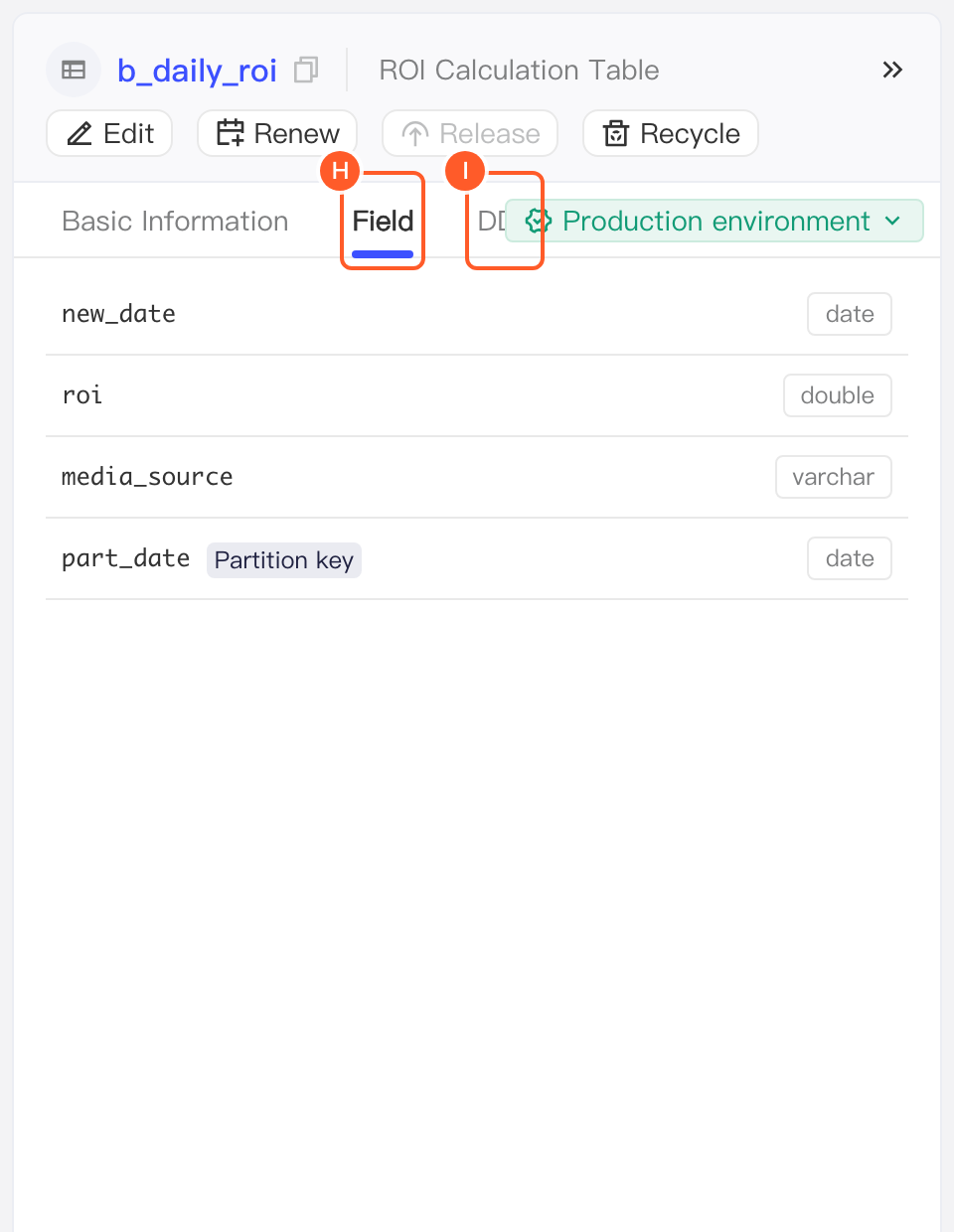
Task: Open the b_daily_roi table link
Action: click(197, 70)
